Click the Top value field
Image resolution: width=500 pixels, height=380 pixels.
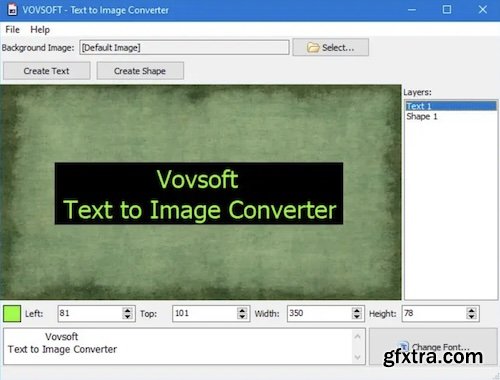click(205, 313)
